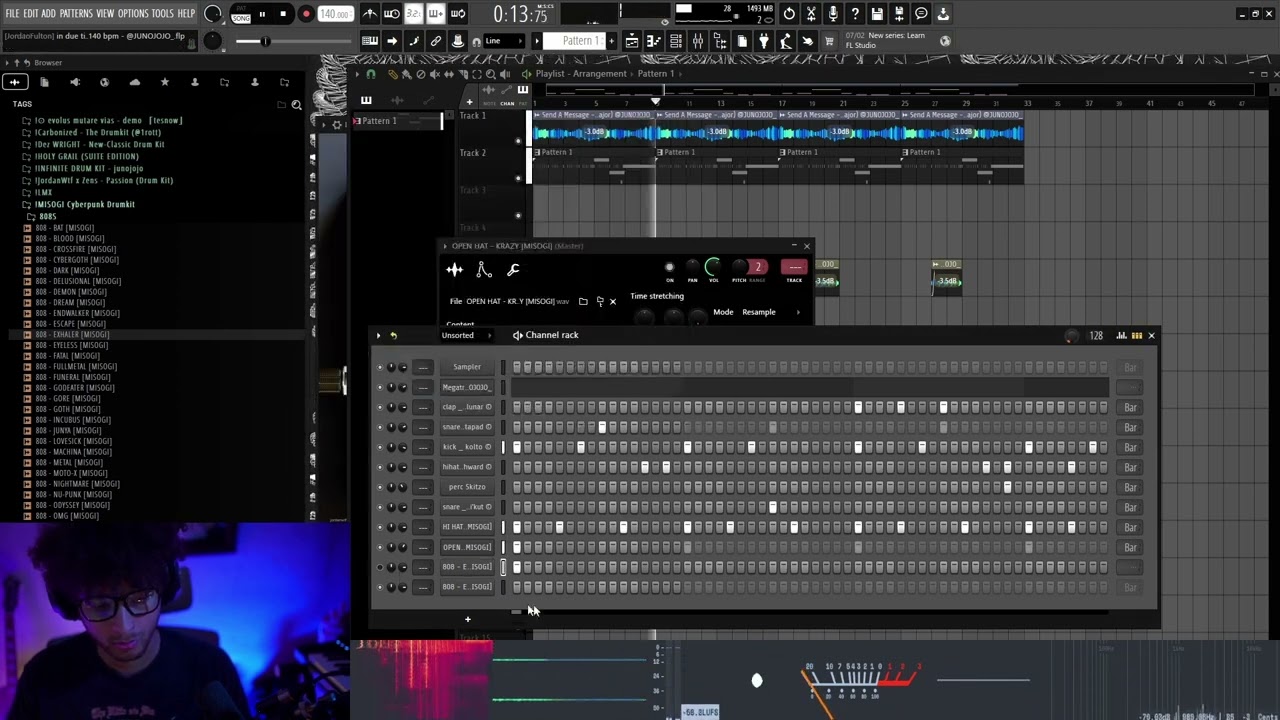
Task: Toggle the 3-2-1 countdown before recording
Action: point(414,14)
